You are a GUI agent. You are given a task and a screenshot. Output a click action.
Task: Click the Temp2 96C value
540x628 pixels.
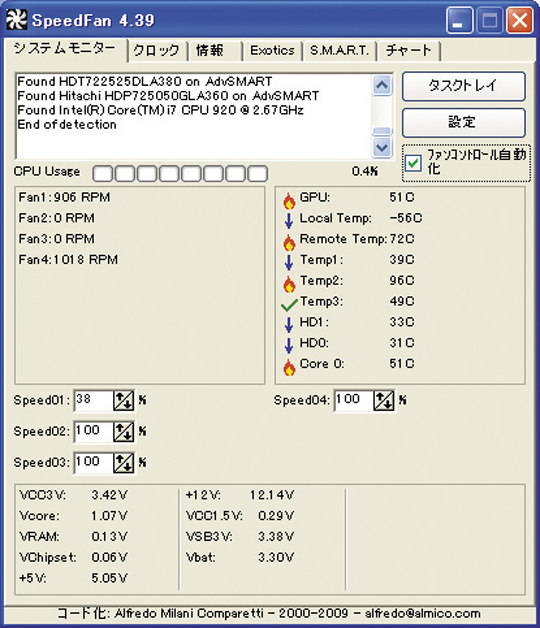[402, 281]
